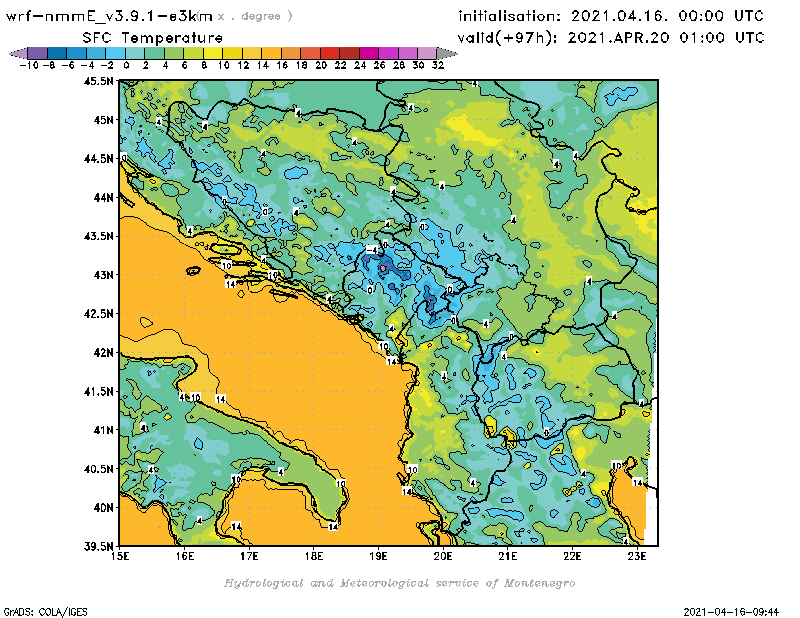Select the -6 to -4 blue legend swatch

coord(77,53)
